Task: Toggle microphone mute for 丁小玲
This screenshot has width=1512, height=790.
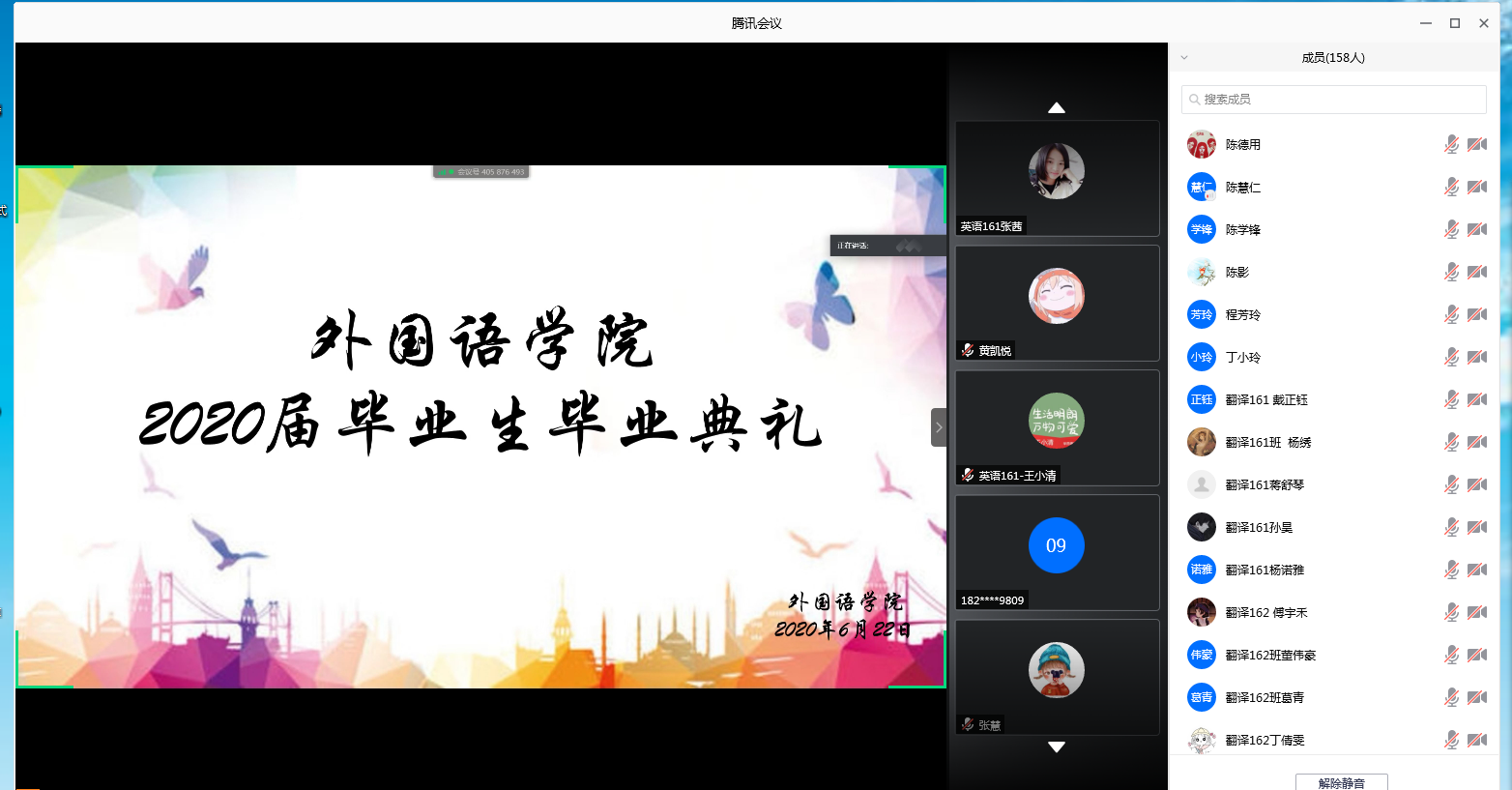Action: click(1451, 357)
